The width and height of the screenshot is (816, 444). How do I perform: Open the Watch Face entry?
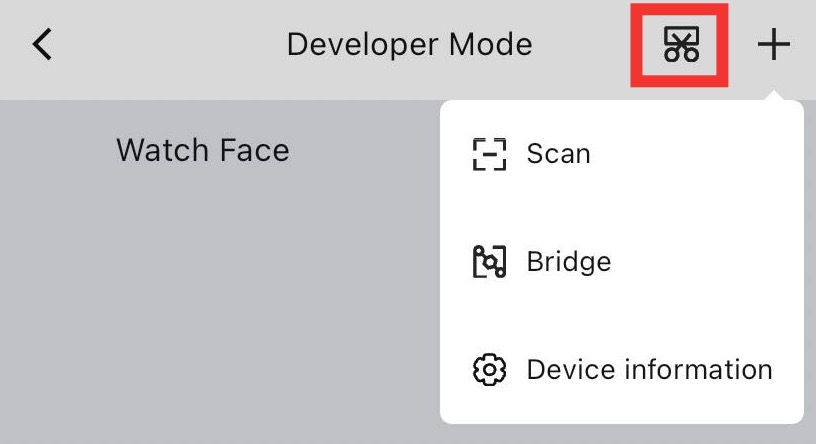coord(203,151)
